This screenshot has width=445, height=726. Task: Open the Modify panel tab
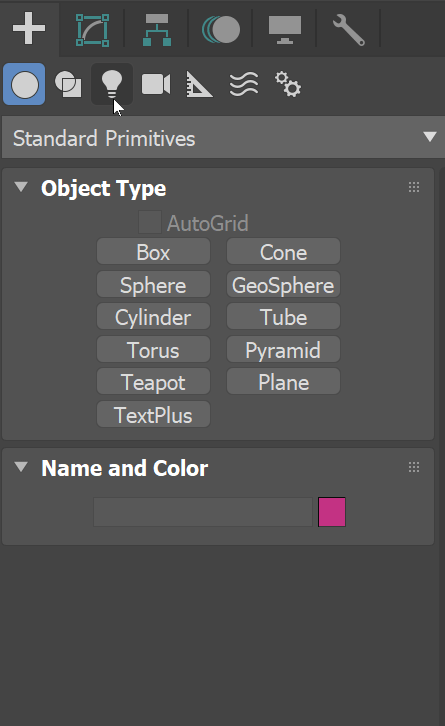pos(93,30)
